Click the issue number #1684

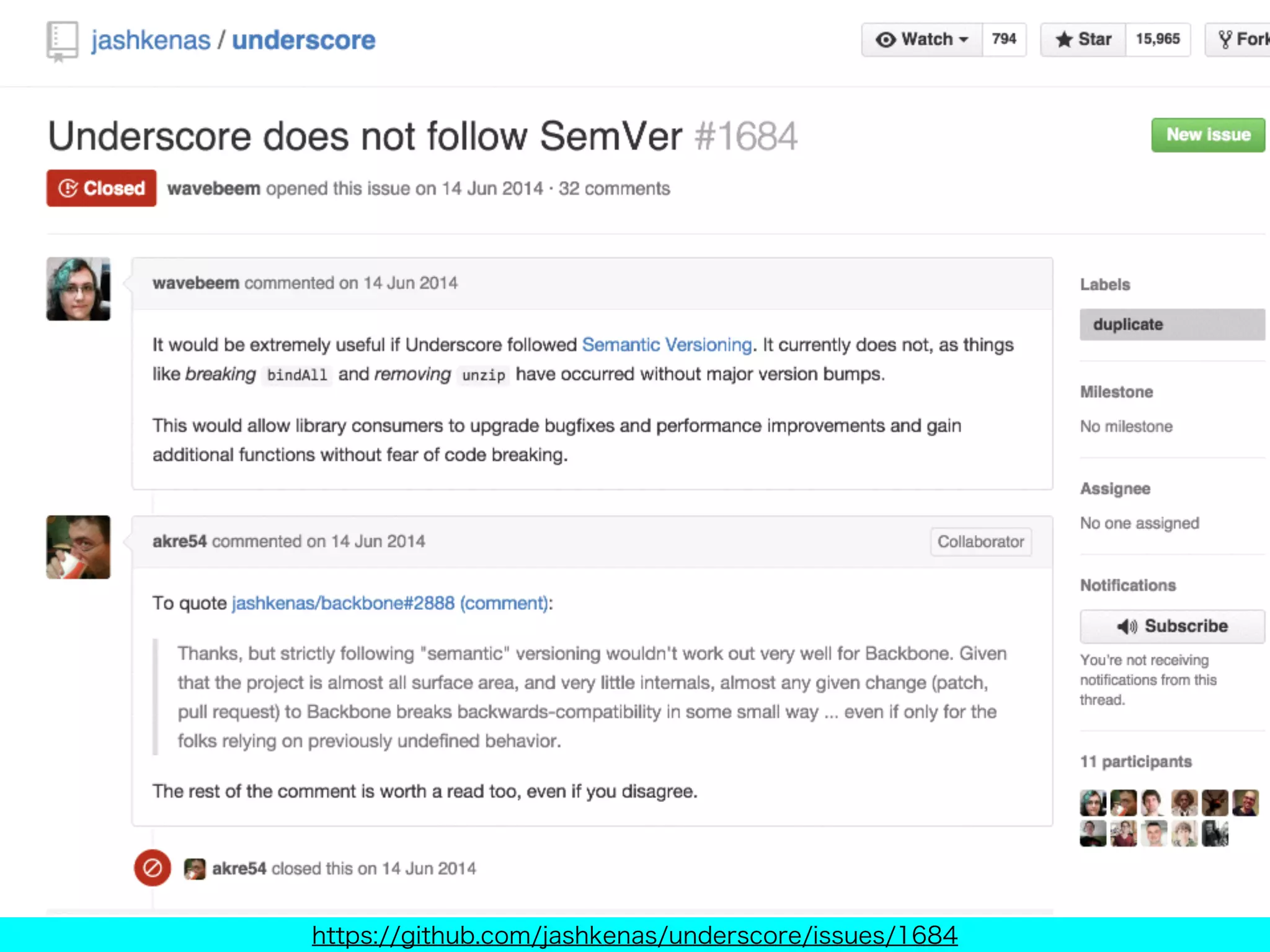(x=746, y=136)
